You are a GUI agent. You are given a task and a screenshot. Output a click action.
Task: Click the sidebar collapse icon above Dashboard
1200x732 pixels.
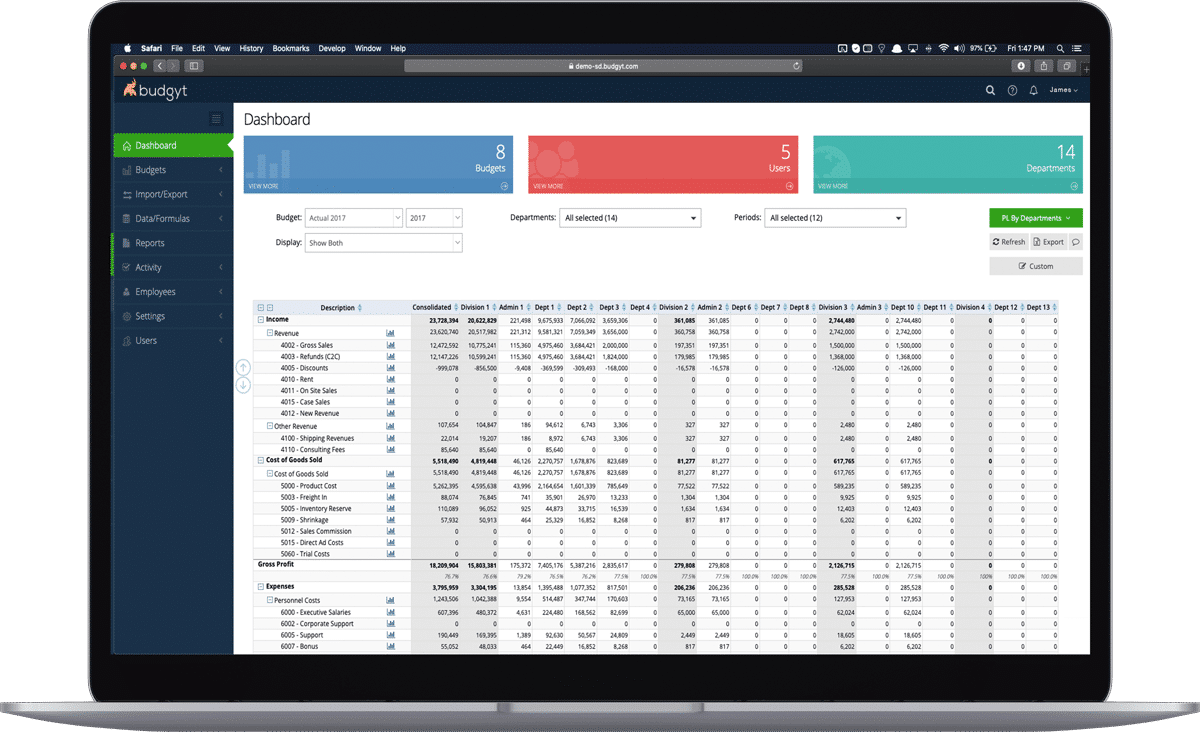[x=215, y=118]
